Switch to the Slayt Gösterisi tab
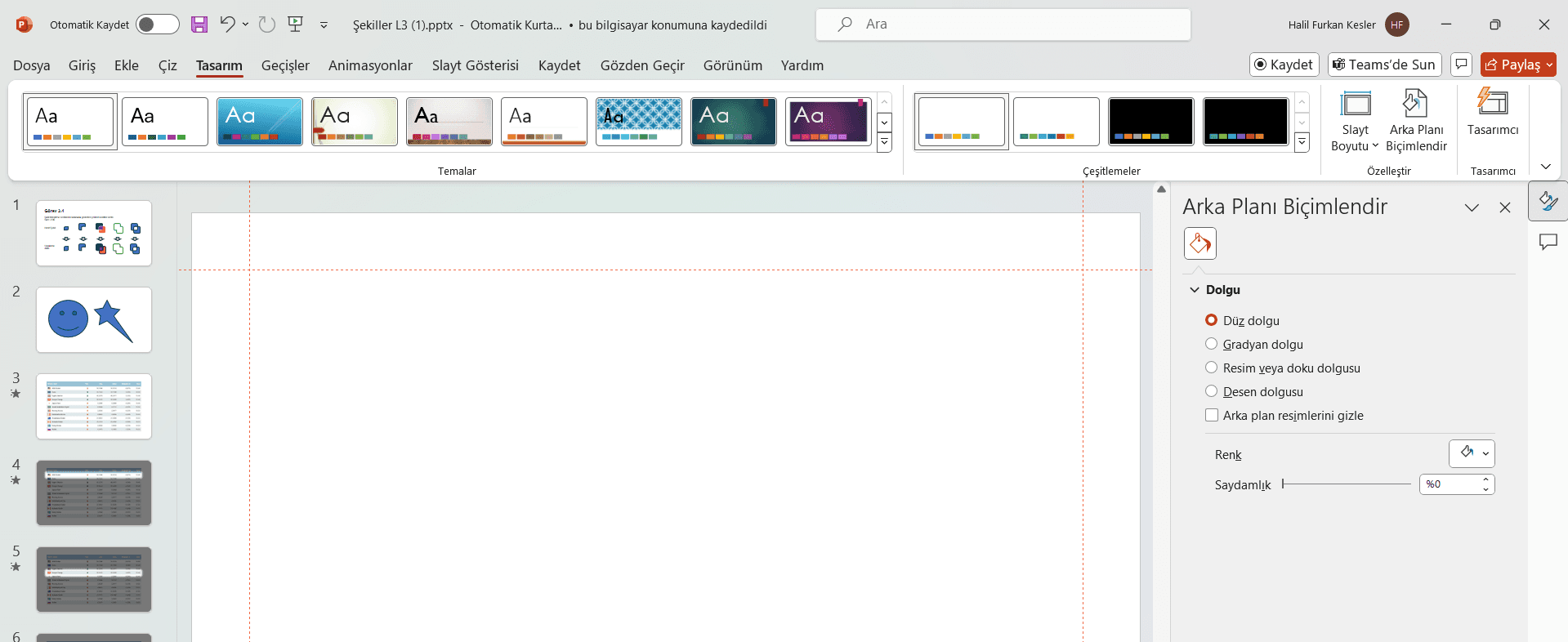This screenshot has width=1568, height=642. pyautogui.click(x=476, y=65)
